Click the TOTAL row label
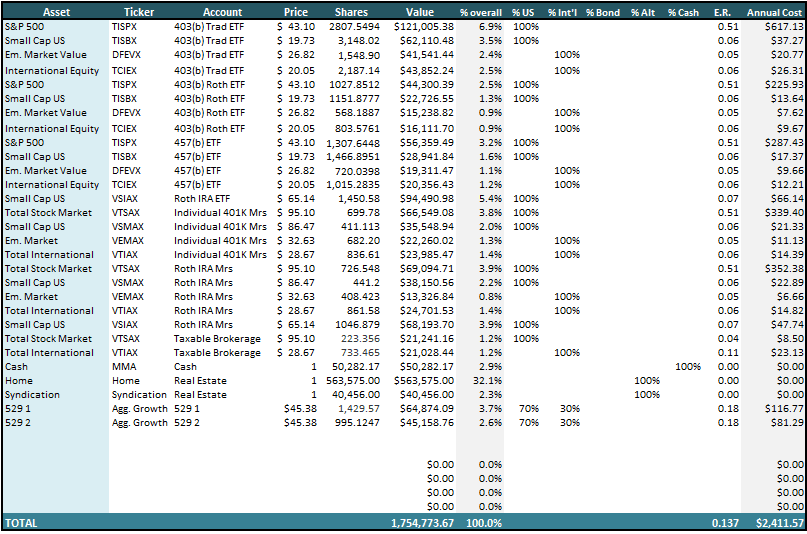807x534 pixels. click(x=21, y=523)
